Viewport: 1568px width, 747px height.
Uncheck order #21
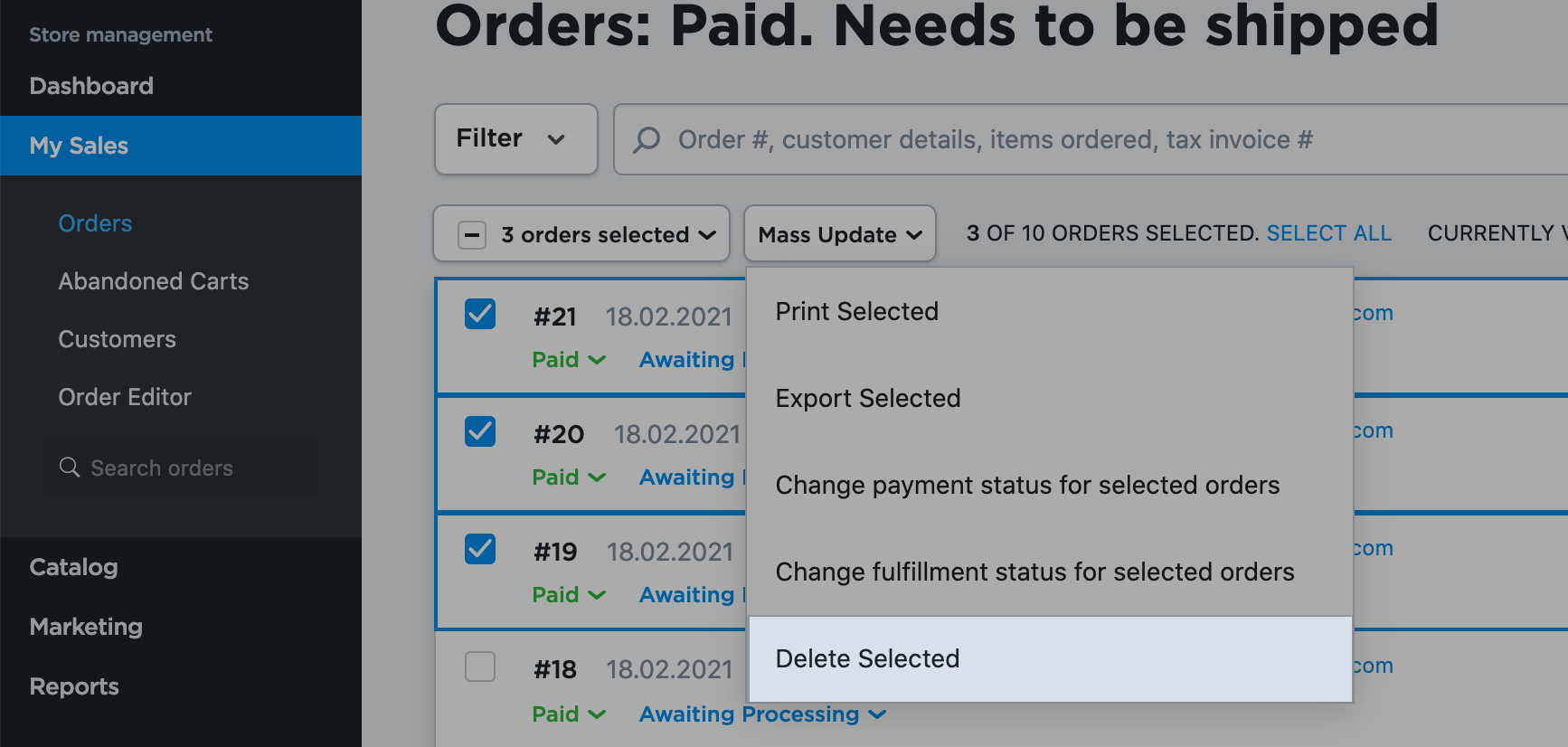[480, 315]
